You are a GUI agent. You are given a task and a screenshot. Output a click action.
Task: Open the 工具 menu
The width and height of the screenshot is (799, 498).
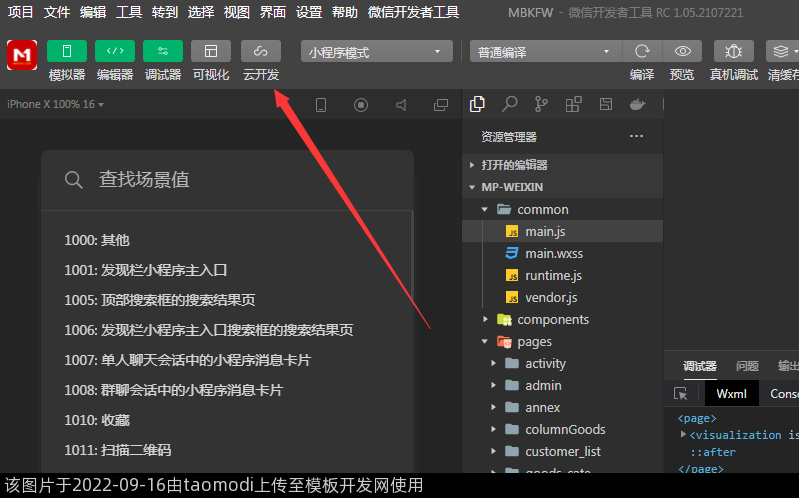point(129,12)
